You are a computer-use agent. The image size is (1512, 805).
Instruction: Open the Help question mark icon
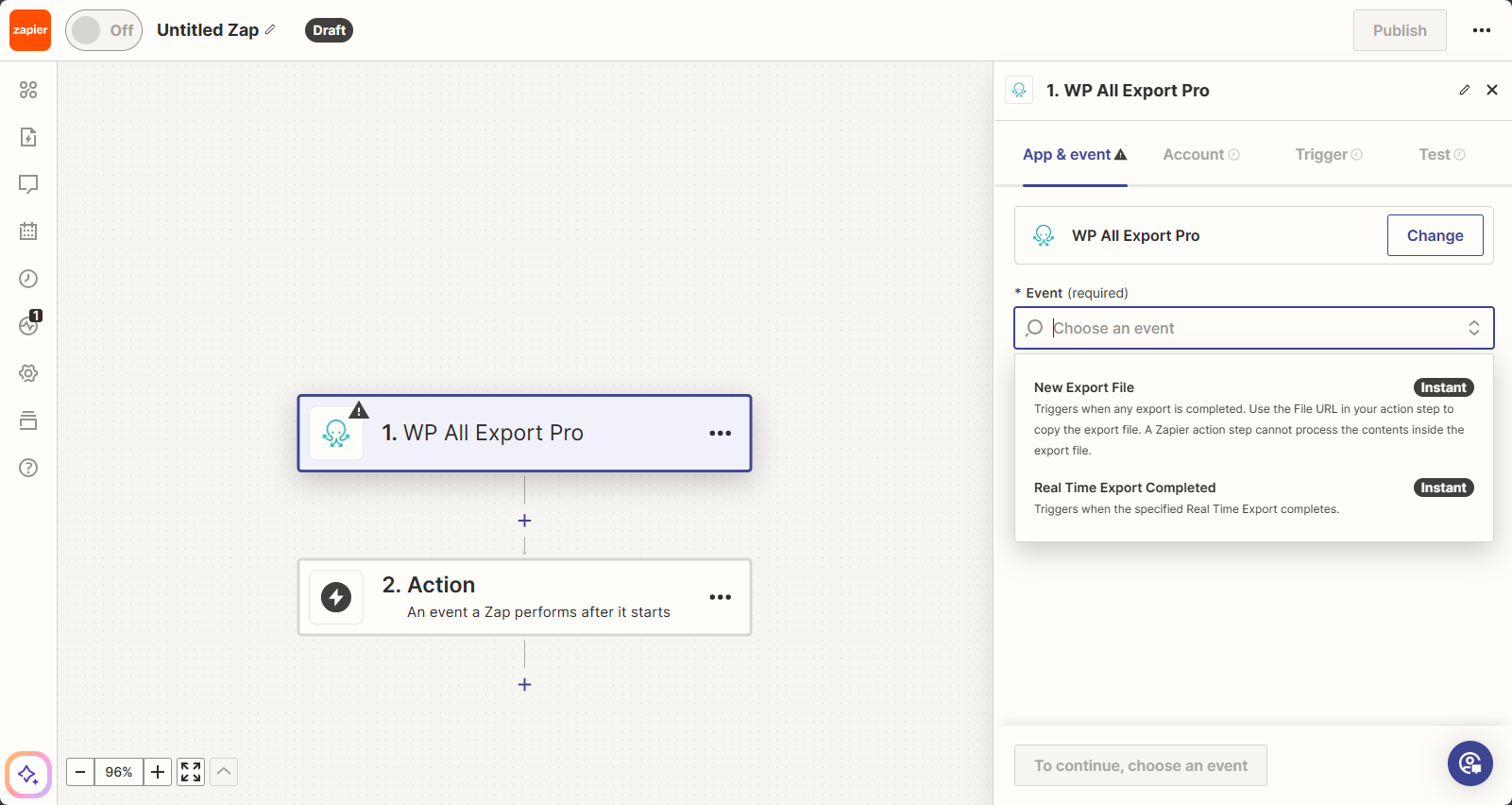[28, 468]
